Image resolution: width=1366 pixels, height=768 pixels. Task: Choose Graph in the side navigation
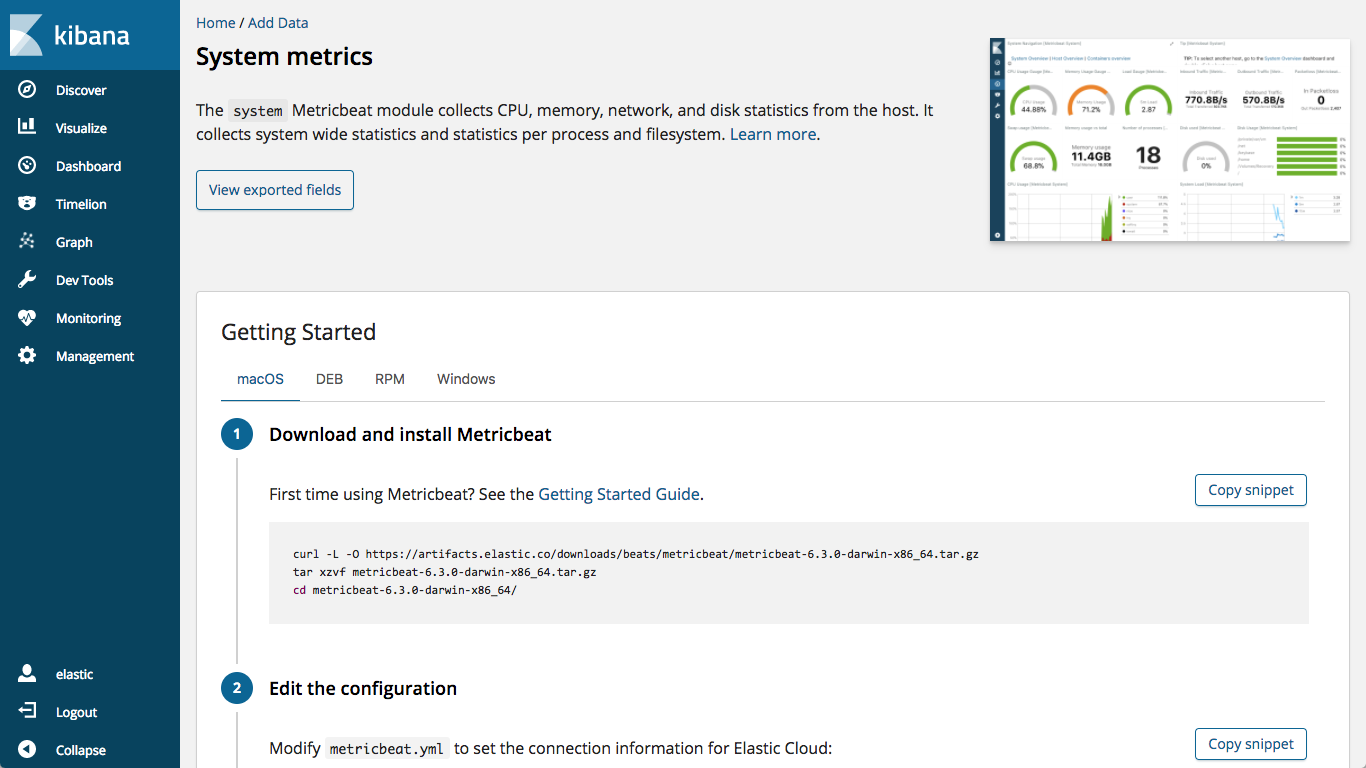click(74, 242)
